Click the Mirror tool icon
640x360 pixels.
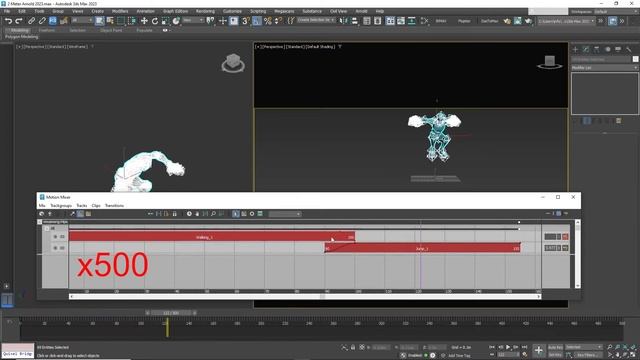[x=344, y=21]
